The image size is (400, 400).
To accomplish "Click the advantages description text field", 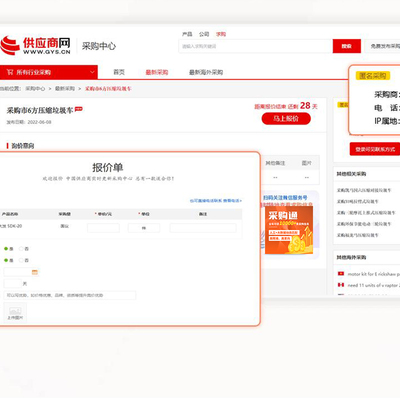I will 70,295.
